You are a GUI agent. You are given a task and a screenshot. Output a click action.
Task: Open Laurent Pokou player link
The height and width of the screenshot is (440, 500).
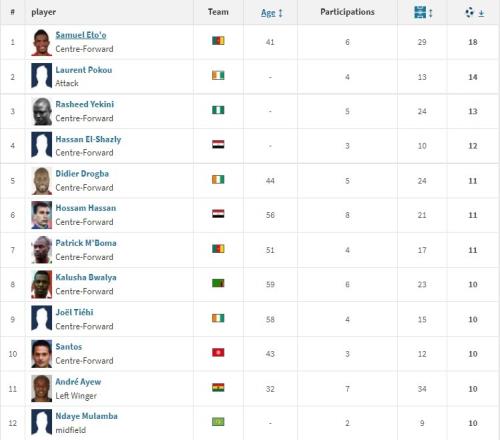[x=84, y=70]
